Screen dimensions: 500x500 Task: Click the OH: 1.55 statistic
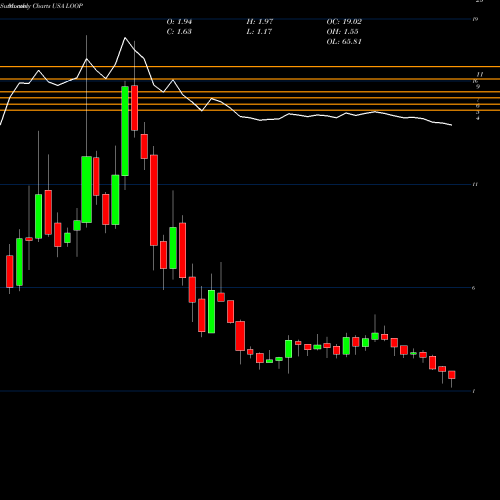point(342,32)
